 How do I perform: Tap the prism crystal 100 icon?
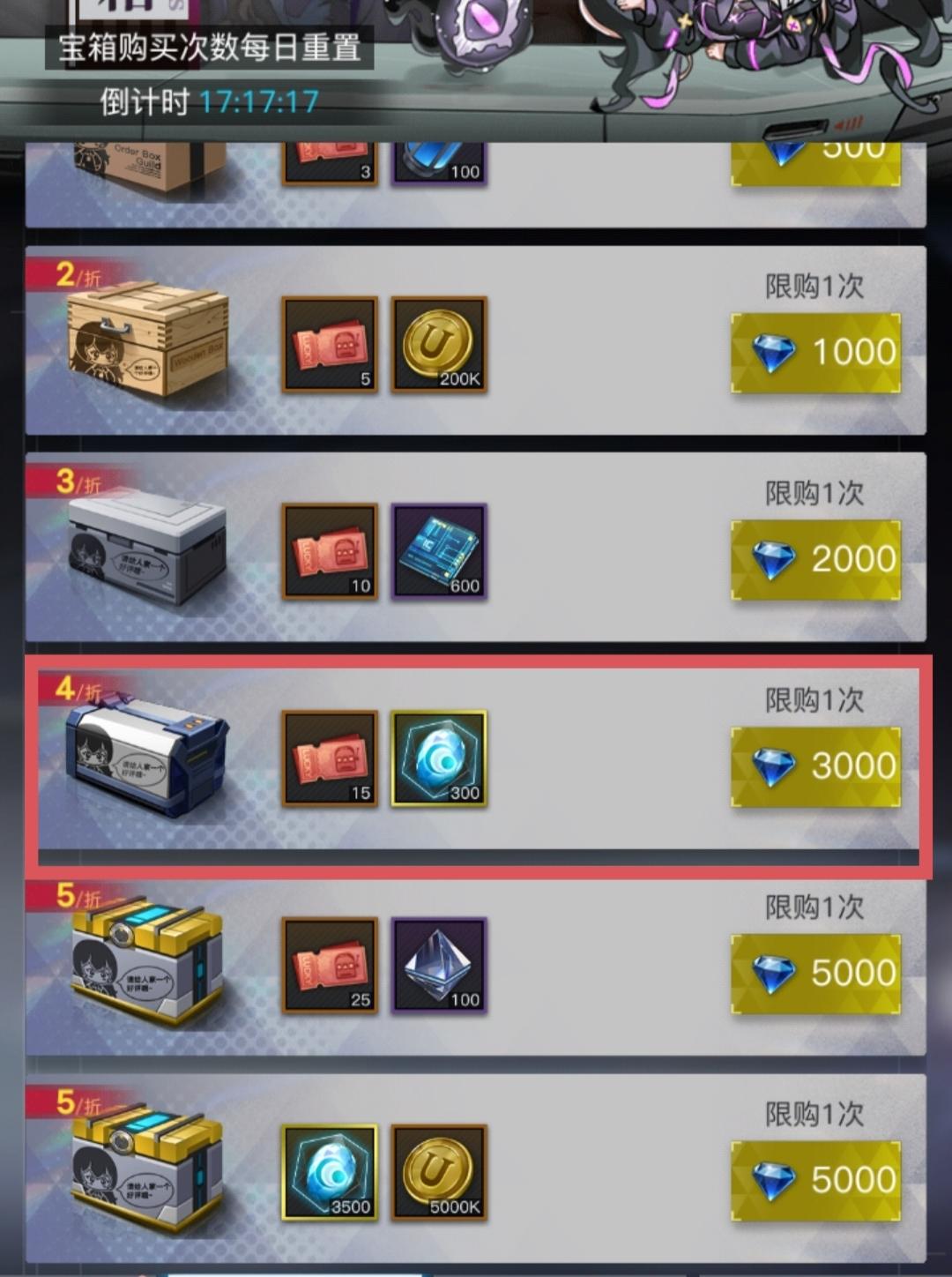point(438,965)
